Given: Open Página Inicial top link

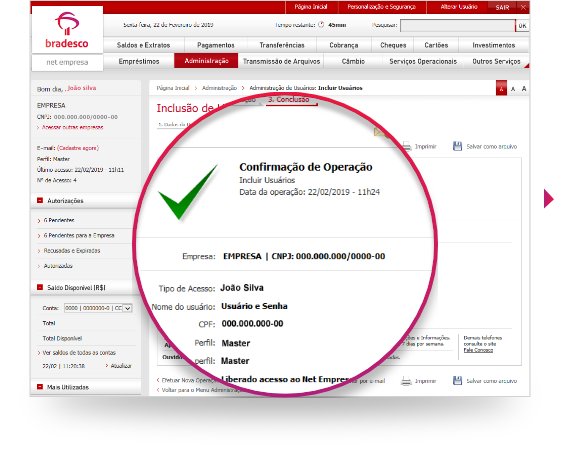Looking at the screenshot, I should click(311, 7).
